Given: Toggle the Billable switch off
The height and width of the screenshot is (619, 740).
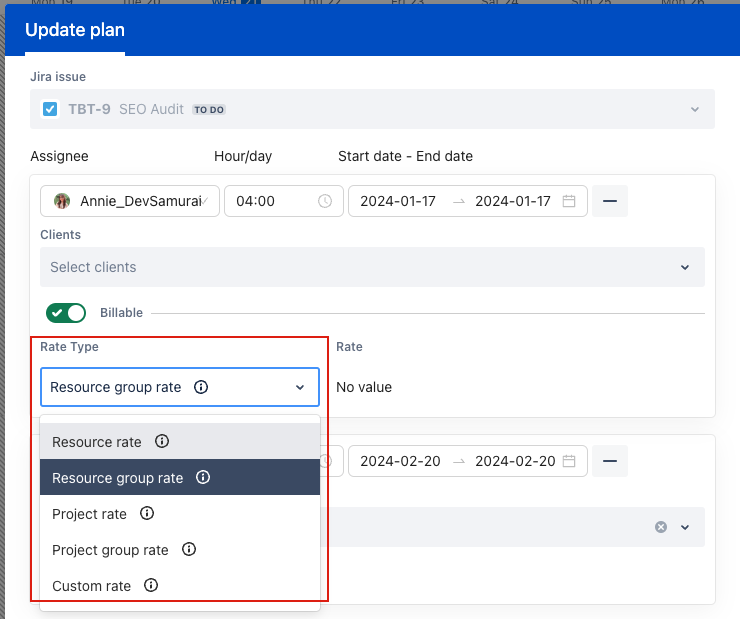Looking at the screenshot, I should (x=67, y=313).
